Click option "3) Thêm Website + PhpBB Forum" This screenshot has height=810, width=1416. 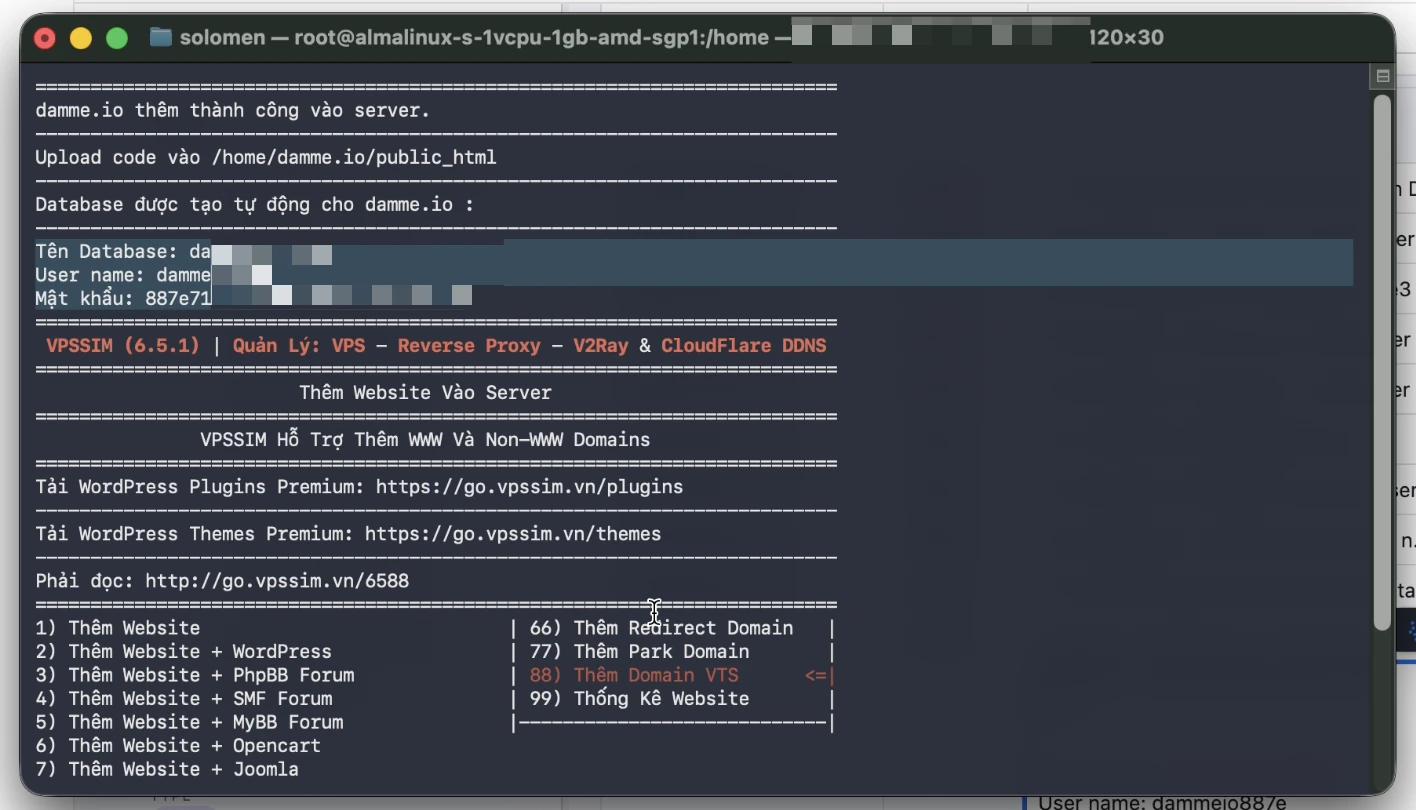click(x=195, y=675)
